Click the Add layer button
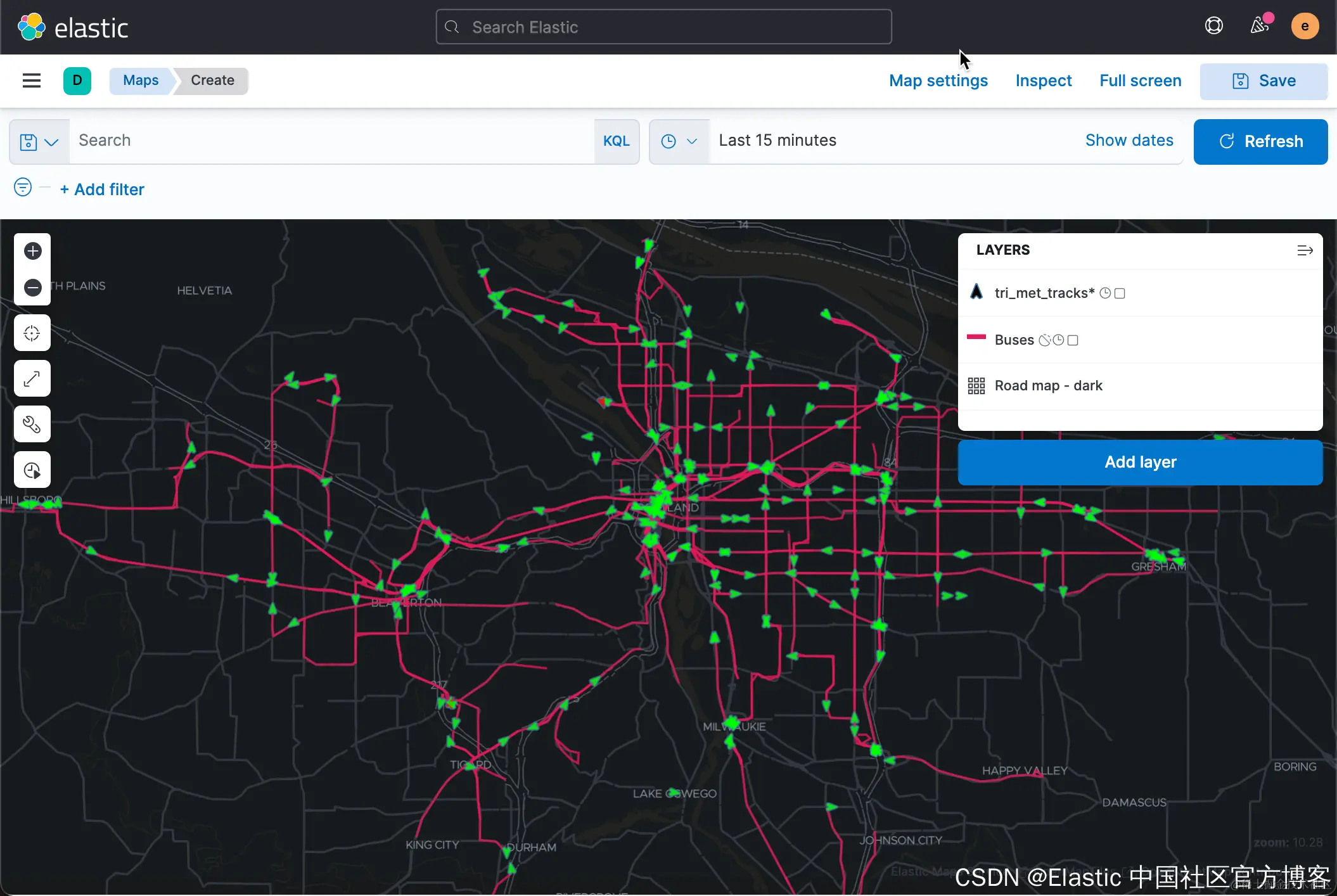The image size is (1337, 896). 1140,463
